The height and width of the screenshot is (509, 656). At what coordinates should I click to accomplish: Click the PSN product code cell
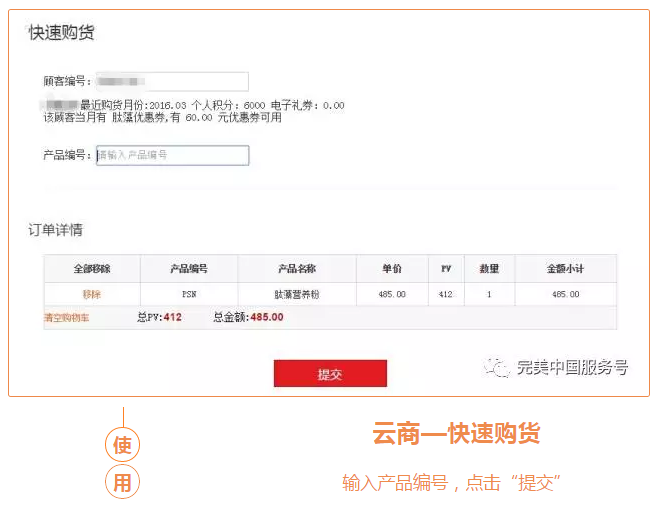(189, 294)
